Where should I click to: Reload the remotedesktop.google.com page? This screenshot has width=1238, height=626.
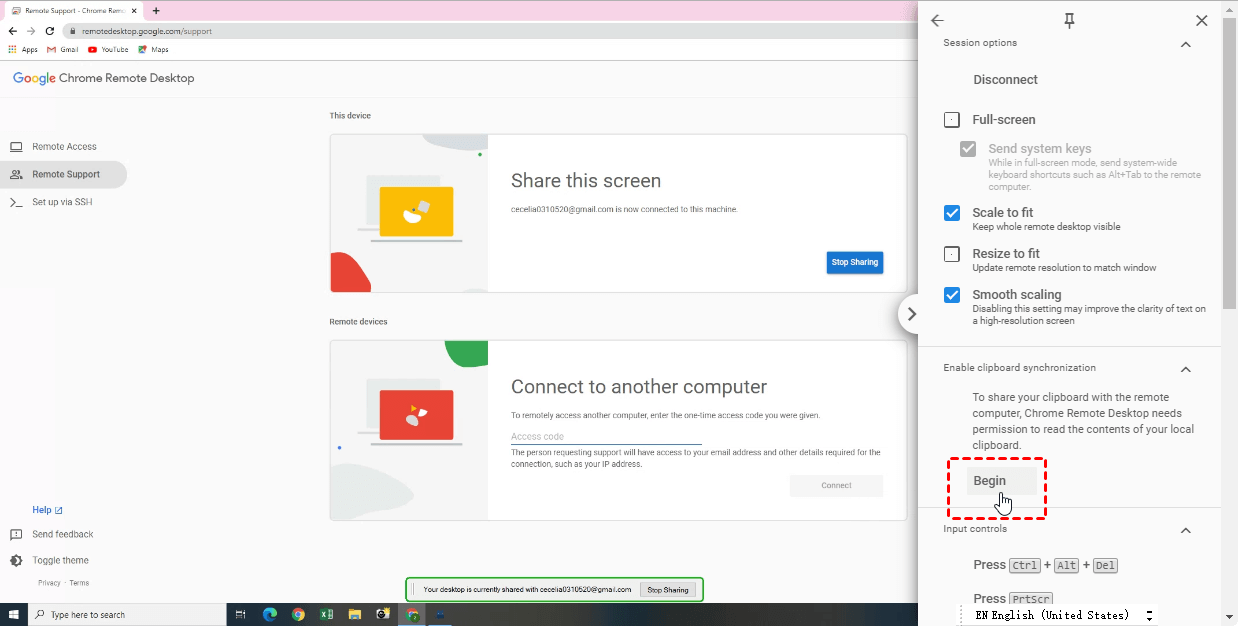tap(50, 31)
